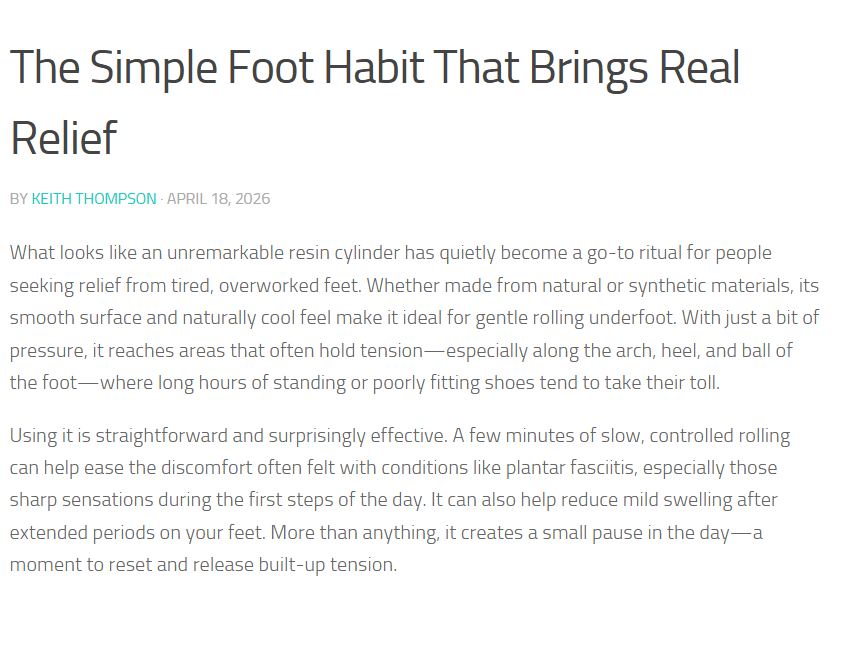Click the phrase 'built-up tension' at article end
Screen dimensions: 845x647
pyautogui.click(x=327, y=565)
